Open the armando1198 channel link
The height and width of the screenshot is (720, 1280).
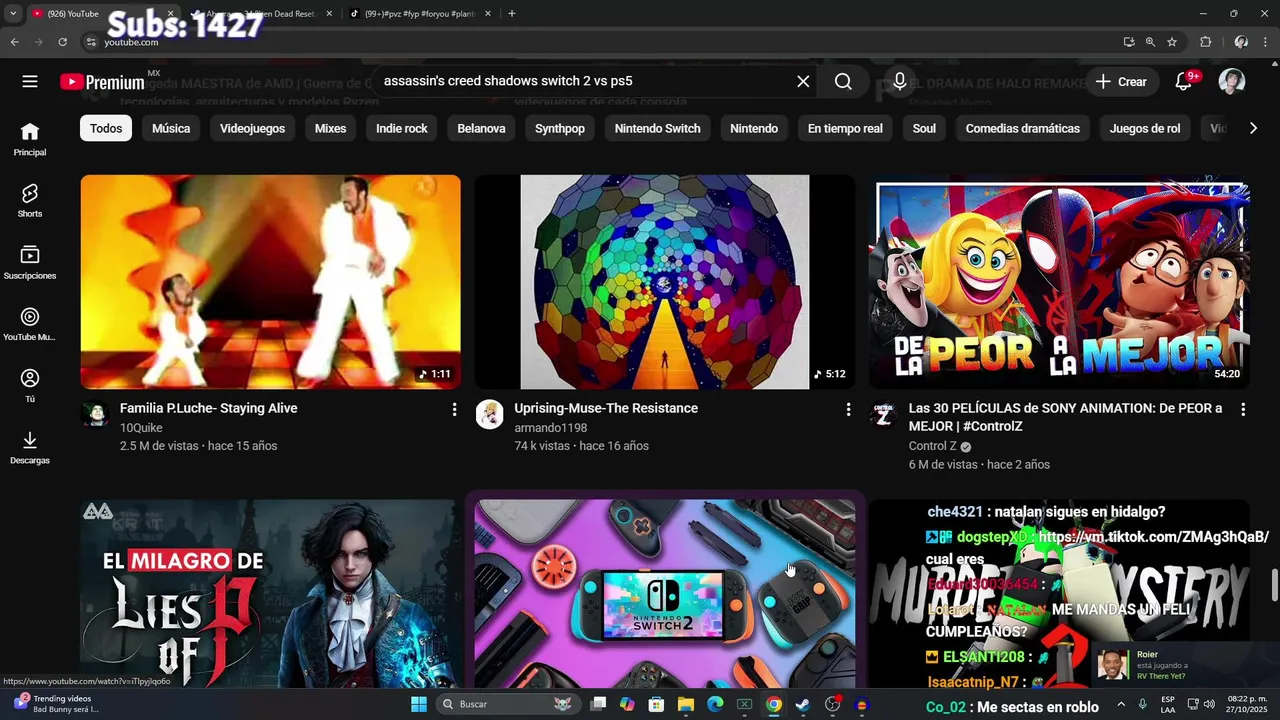[x=550, y=428]
